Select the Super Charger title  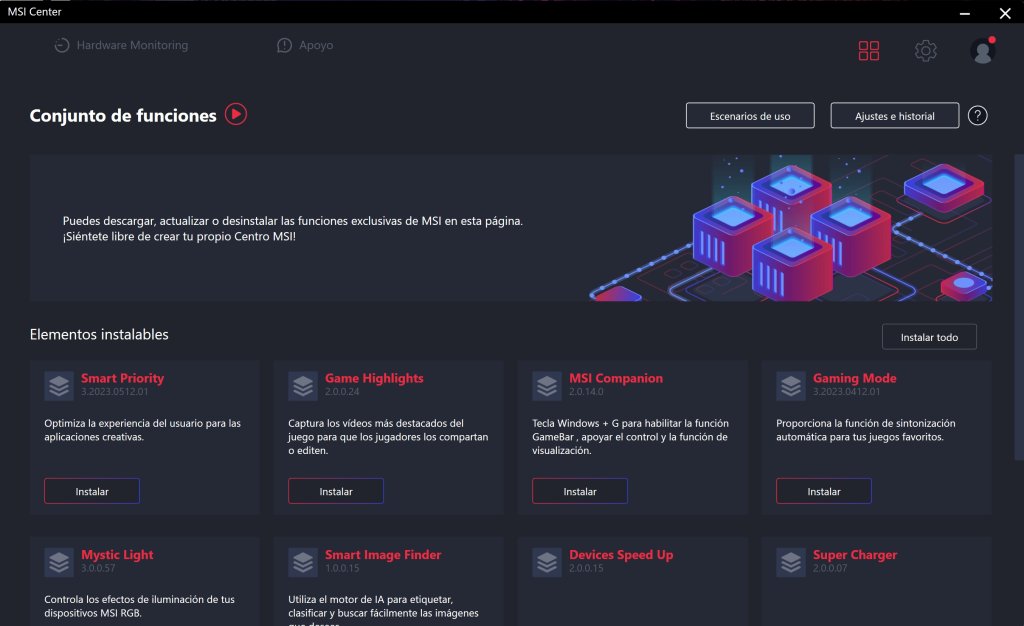pos(855,554)
